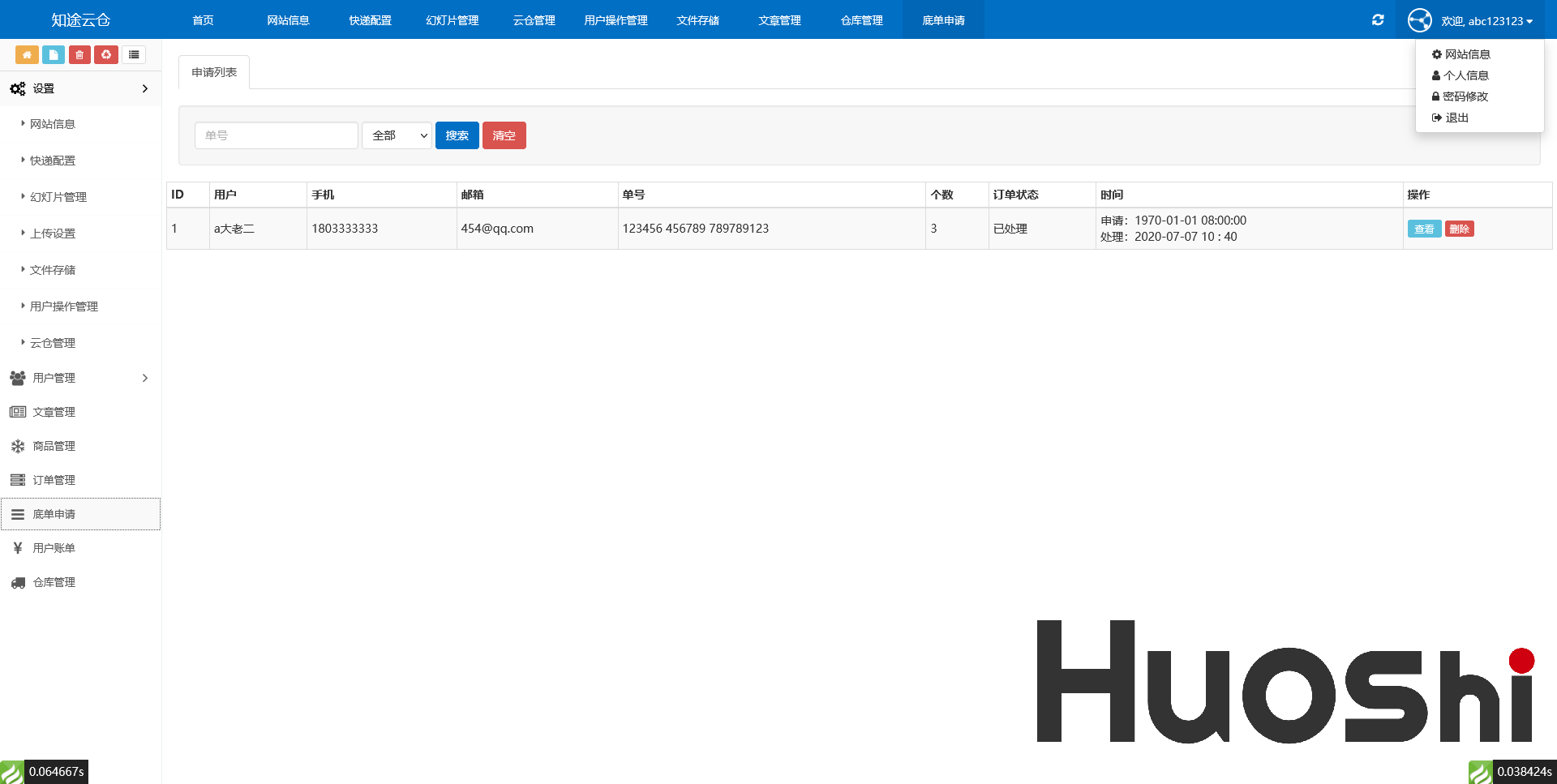Select 退出 from the user menu
The image size is (1557, 784).
coord(1456,118)
